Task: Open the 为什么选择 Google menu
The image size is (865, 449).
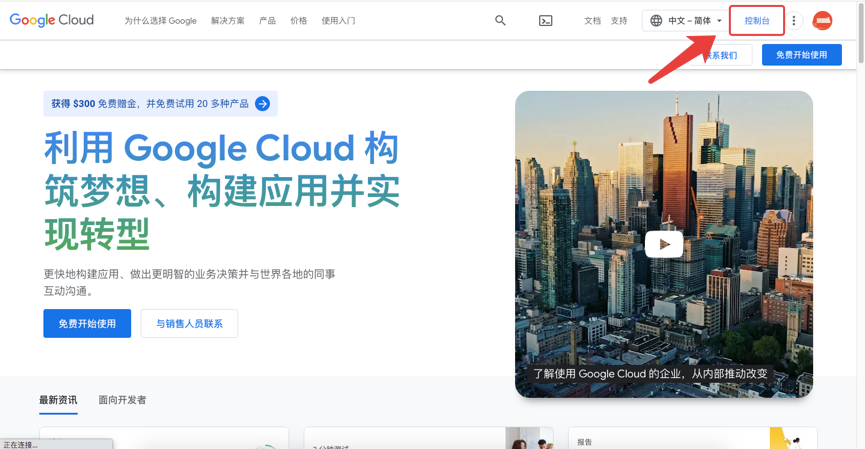Action: click(x=160, y=20)
